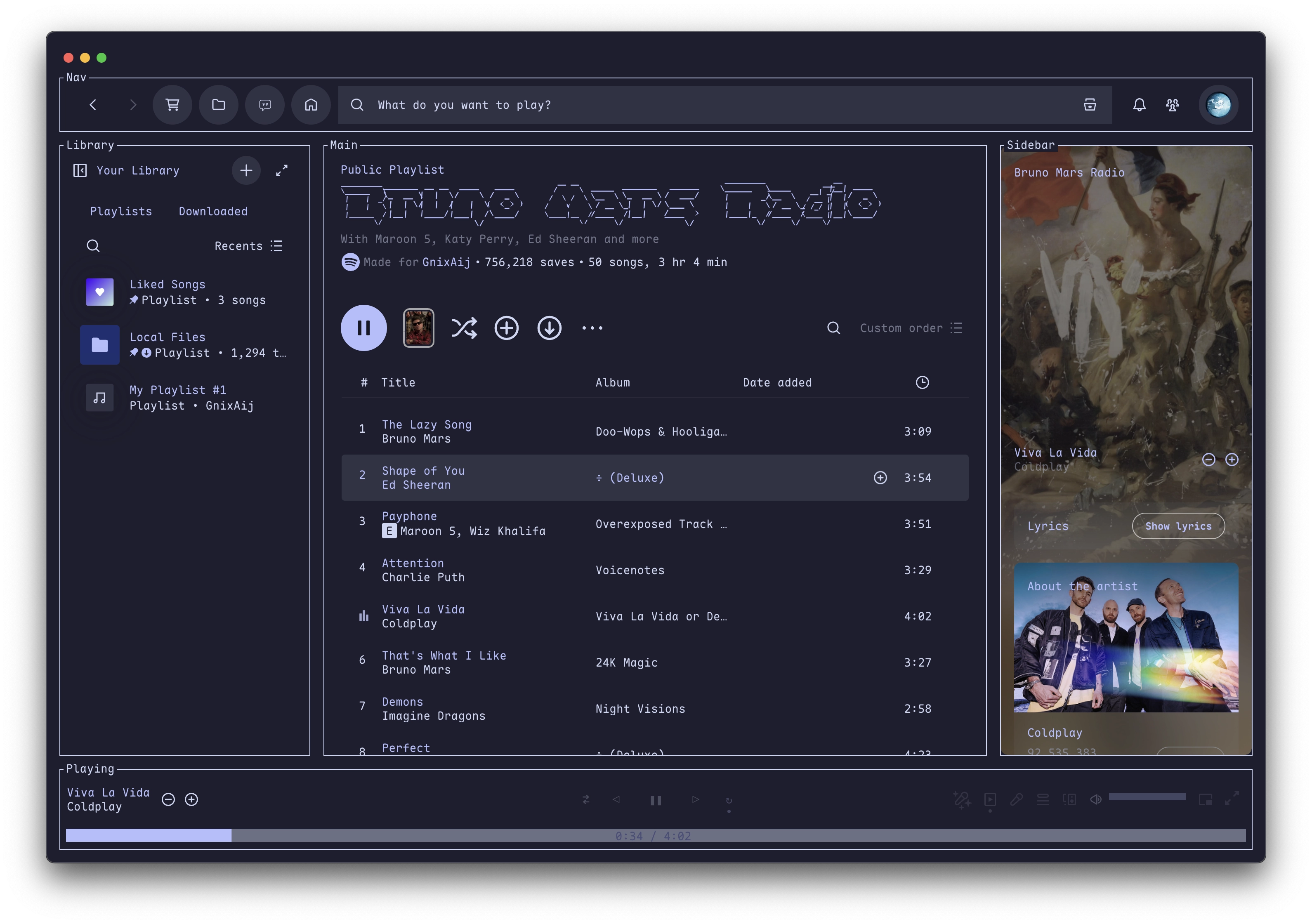The height and width of the screenshot is (924, 1312).
Task: Open the Liked Songs playlist
Action: (185, 292)
